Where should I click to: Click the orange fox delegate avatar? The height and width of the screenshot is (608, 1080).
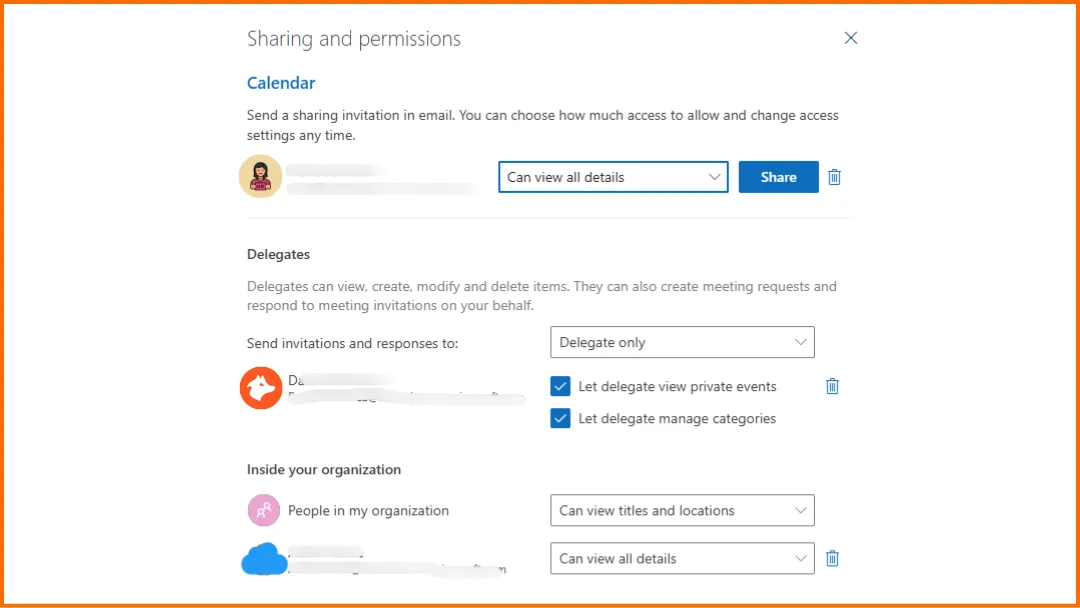261,388
